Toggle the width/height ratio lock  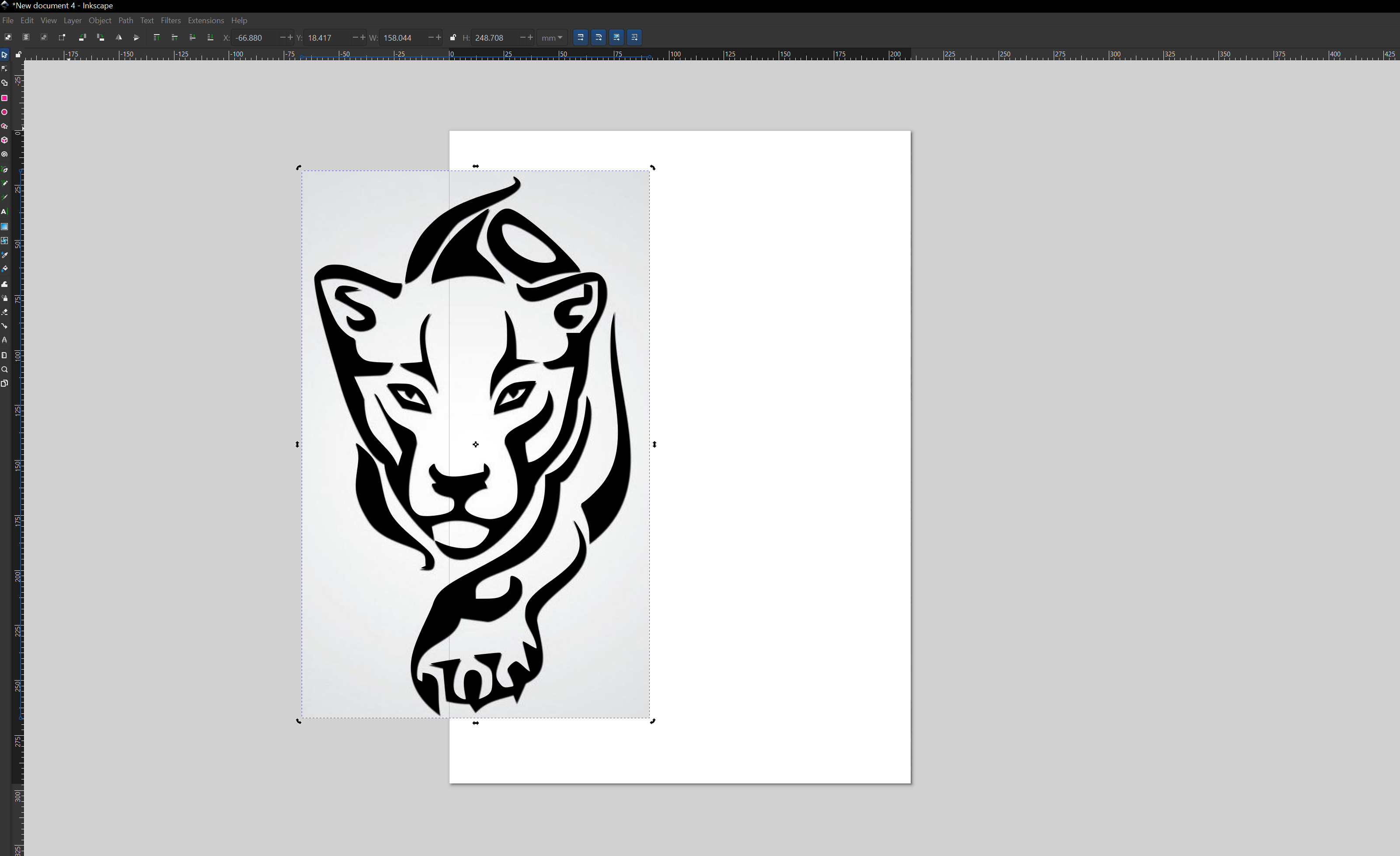[x=453, y=38]
